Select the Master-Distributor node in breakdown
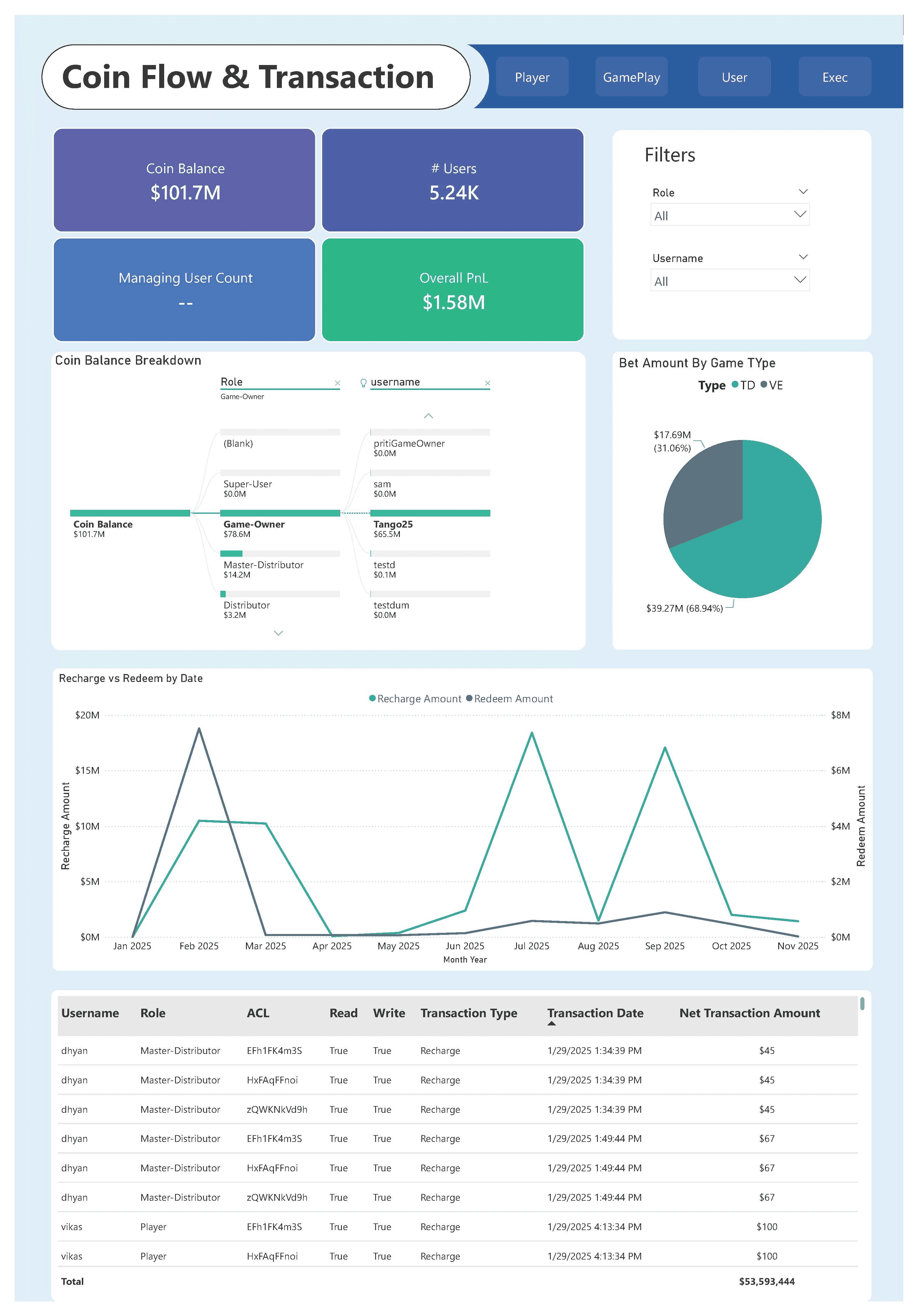Viewport: 918px width, 1316px height. (x=263, y=565)
